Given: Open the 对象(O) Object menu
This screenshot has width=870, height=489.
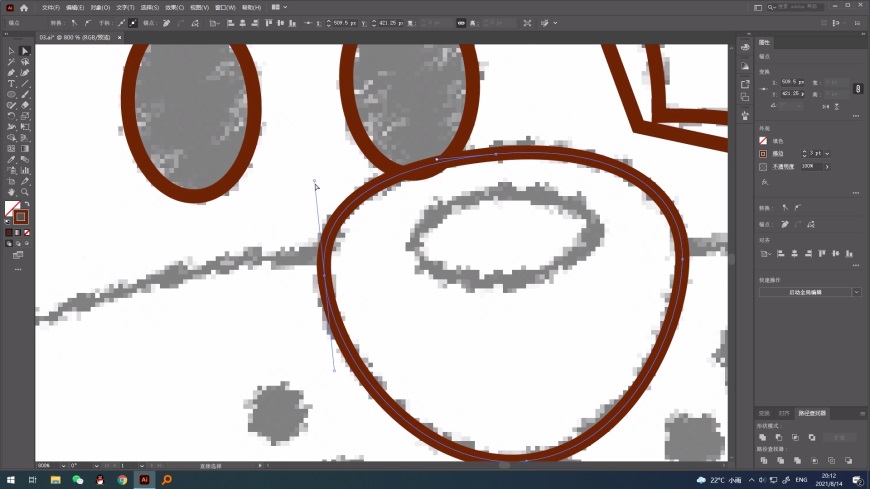Looking at the screenshot, I should point(100,8).
